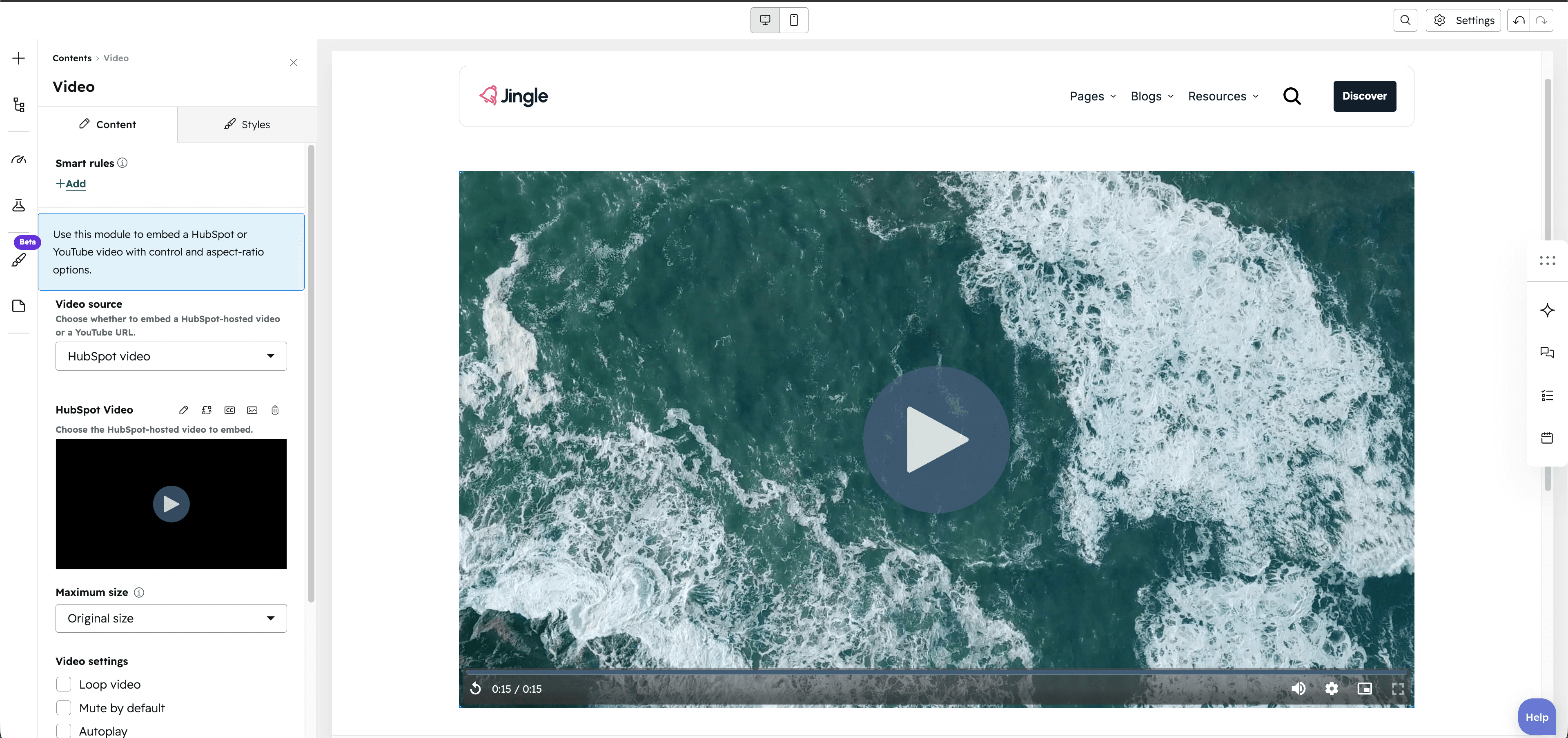Open the optimization gauge icon in the sidebar
The image size is (1568, 738).
click(x=19, y=160)
